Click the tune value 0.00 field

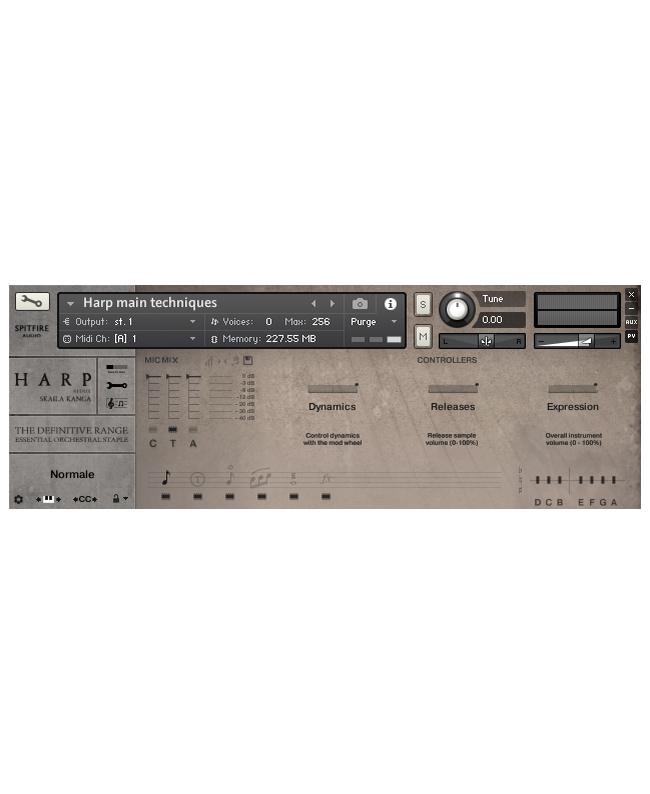click(x=500, y=320)
